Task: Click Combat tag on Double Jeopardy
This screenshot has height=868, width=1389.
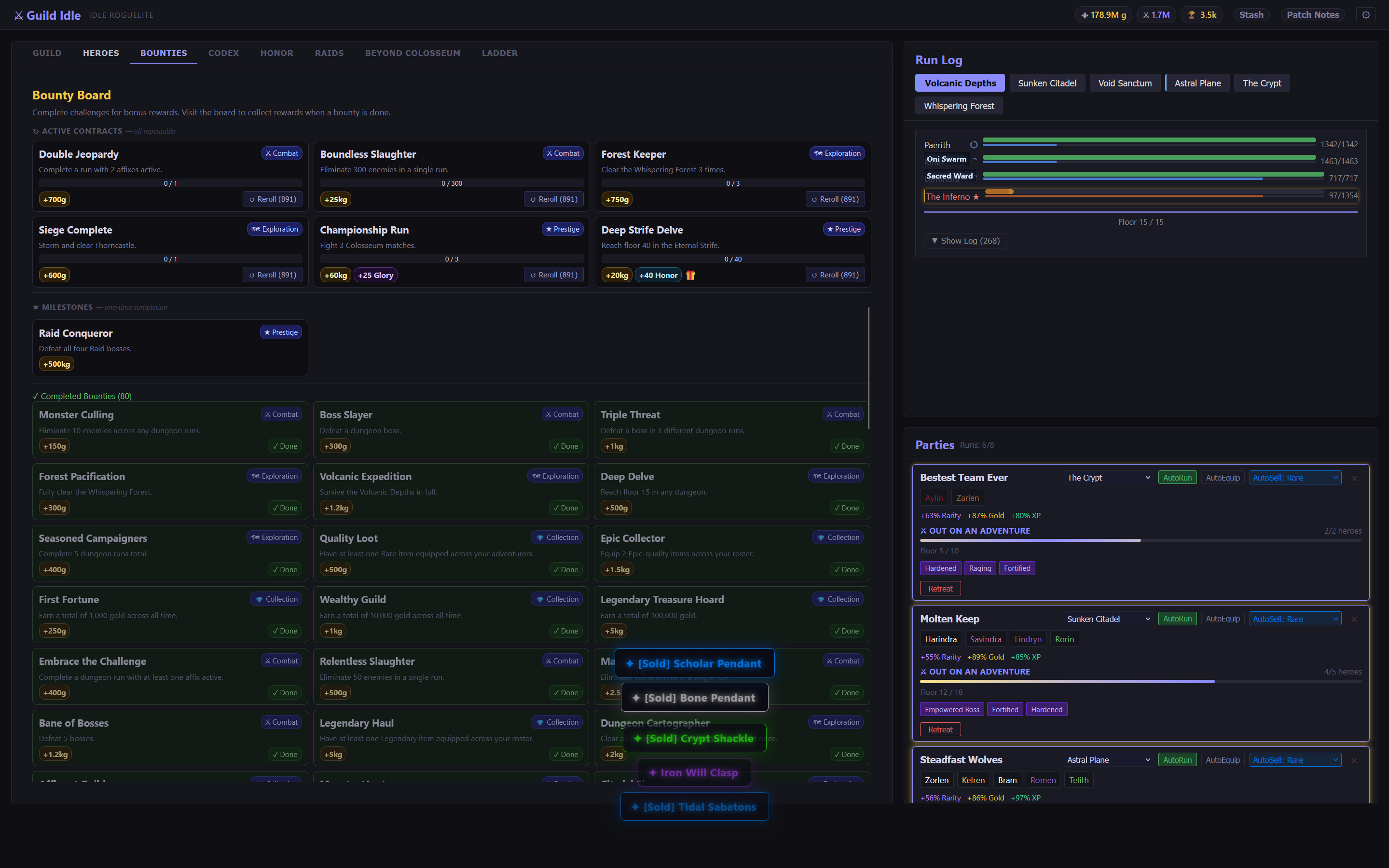Action: click(x=282, y=153)
